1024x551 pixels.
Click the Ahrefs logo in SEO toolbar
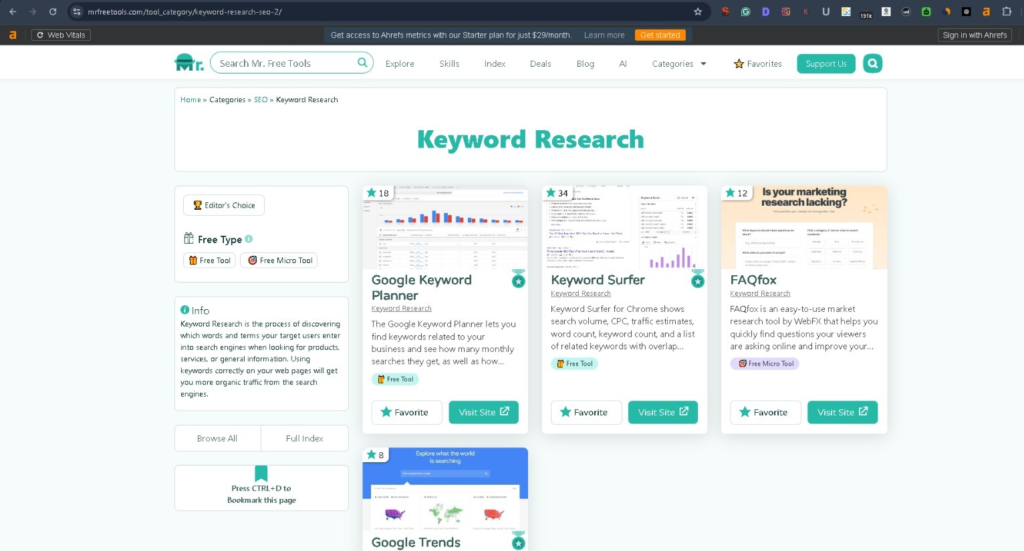click(12, 35)
